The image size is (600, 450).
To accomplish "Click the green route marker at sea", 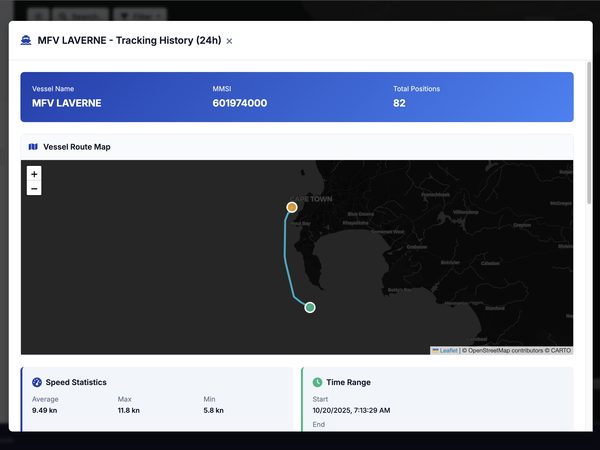I will click(x=310, y=307).
